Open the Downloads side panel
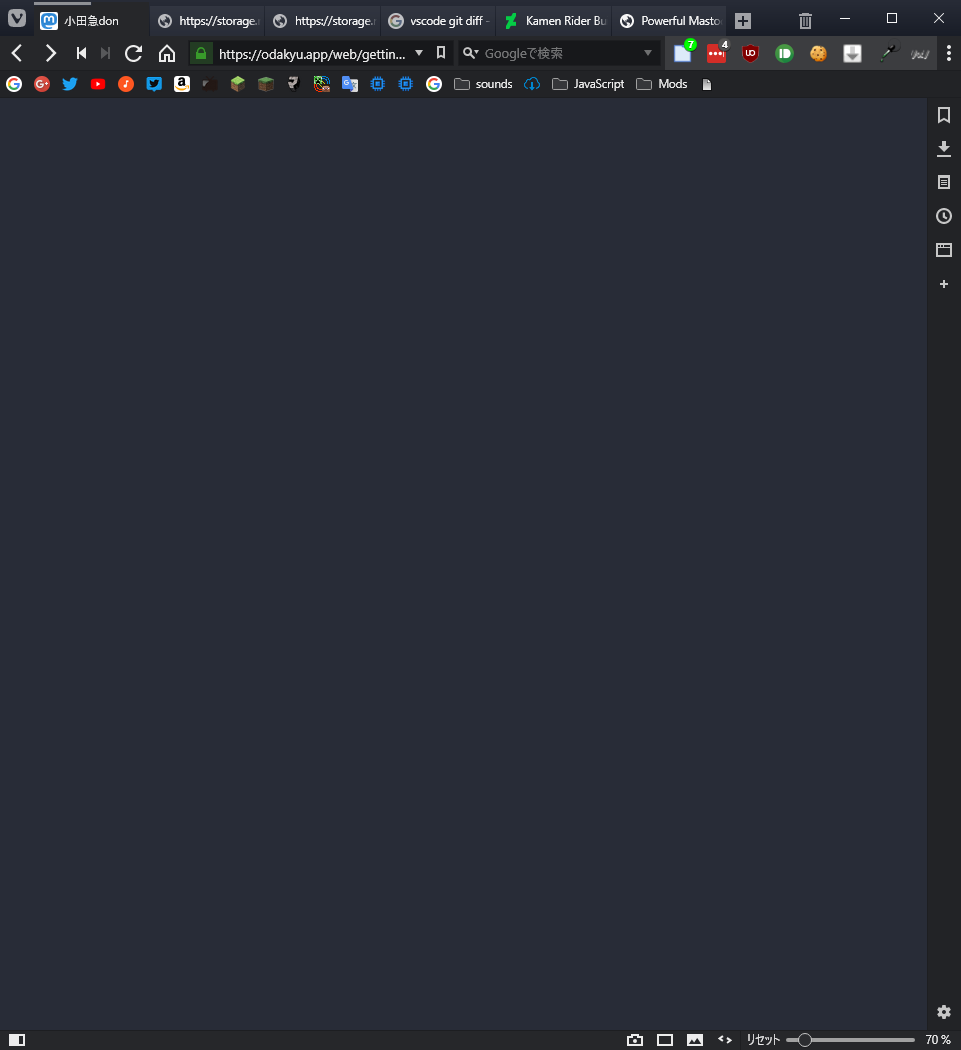The image size is (961, 1050). click(943, 149)
